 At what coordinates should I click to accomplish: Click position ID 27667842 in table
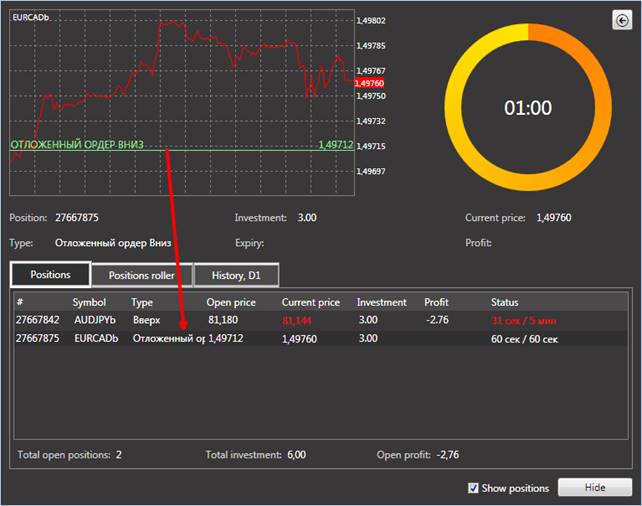click(x=39, y=320)
